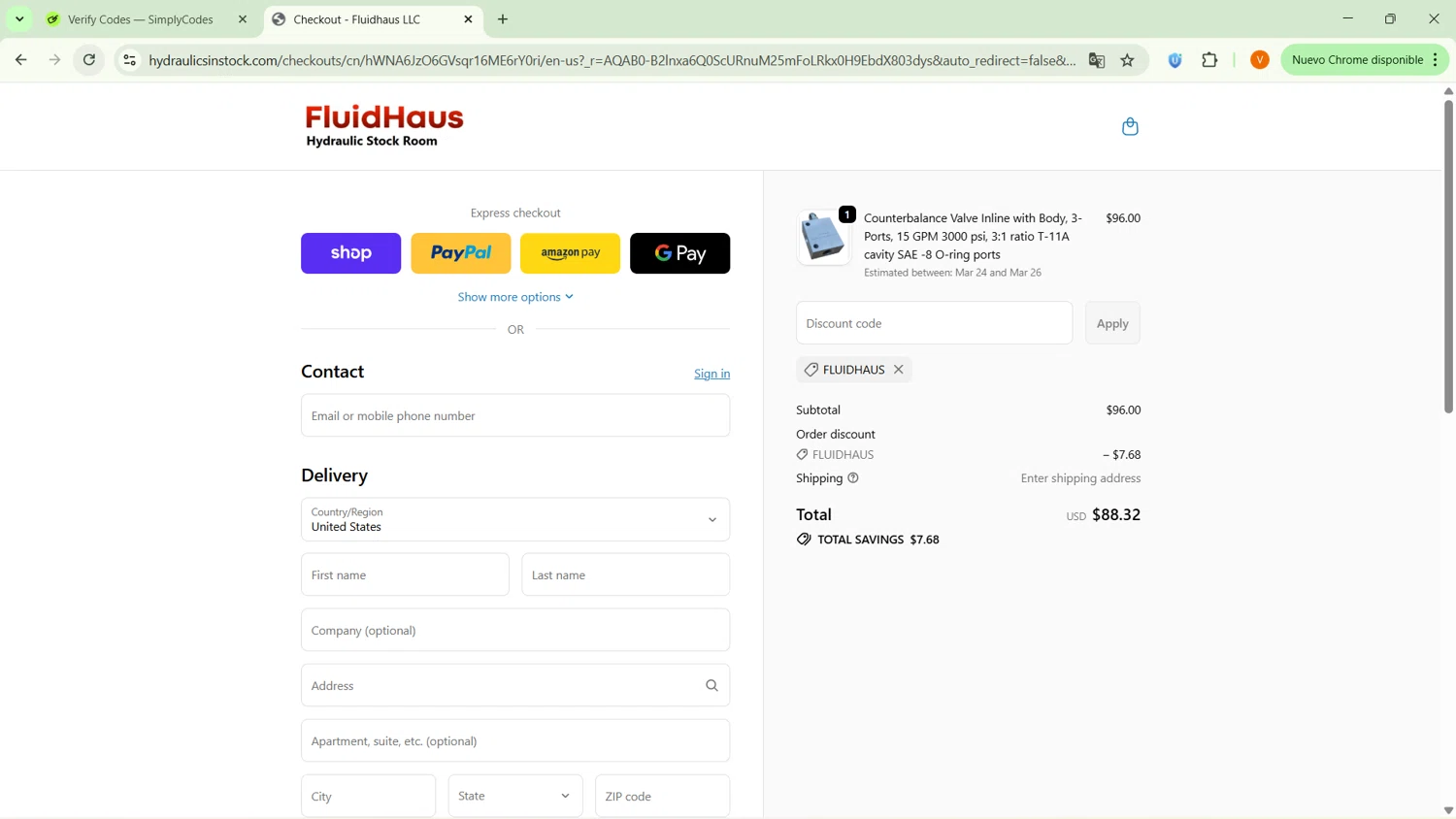Close the Verify Codes SimplyCodes tab
Image resolution: width=1456 pixels, height=819 pixels.
pyautogui.click(x=243, y=19)
